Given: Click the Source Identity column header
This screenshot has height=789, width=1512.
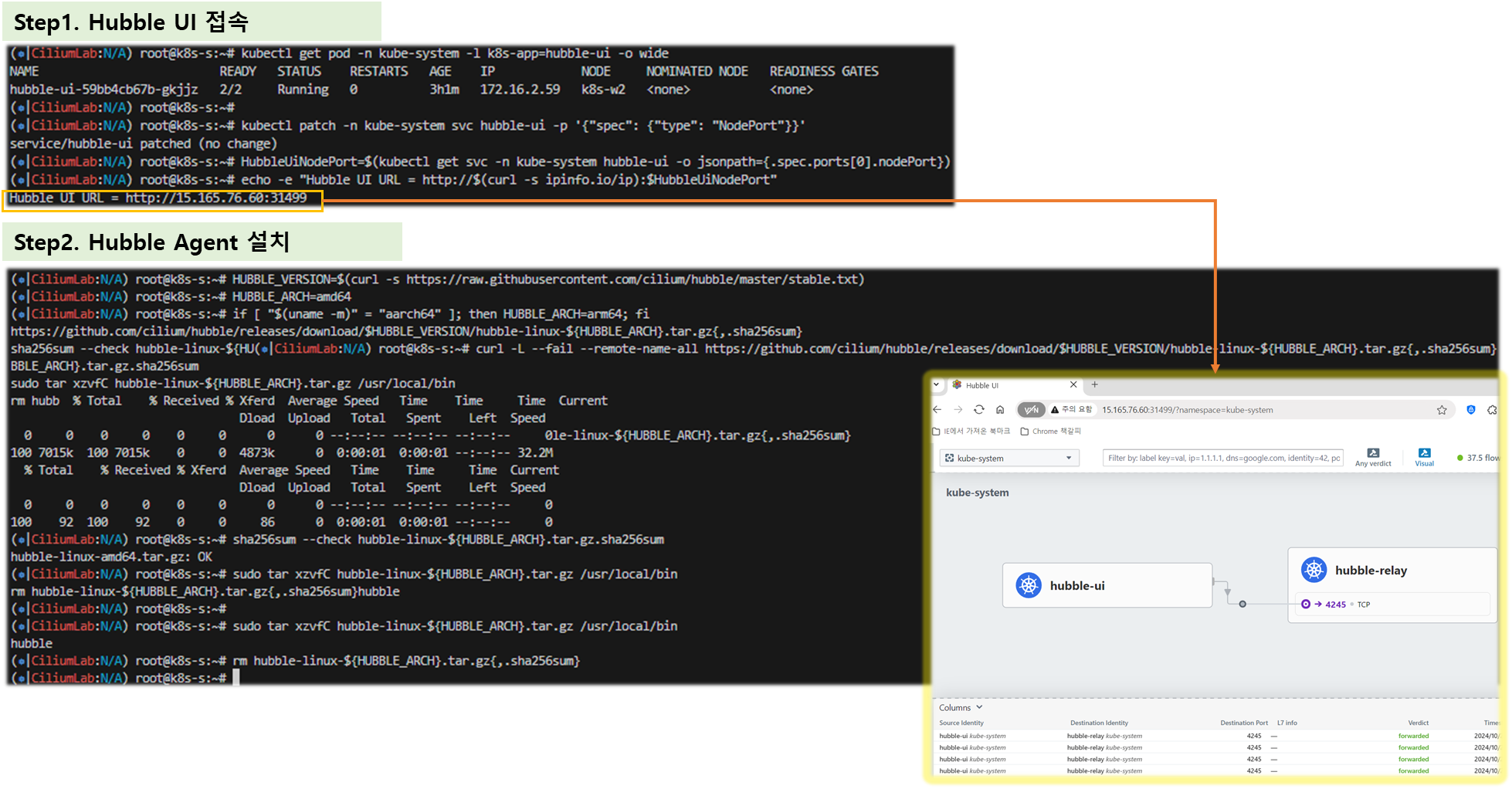Looking at the screenshot, I should pos(961,723).
